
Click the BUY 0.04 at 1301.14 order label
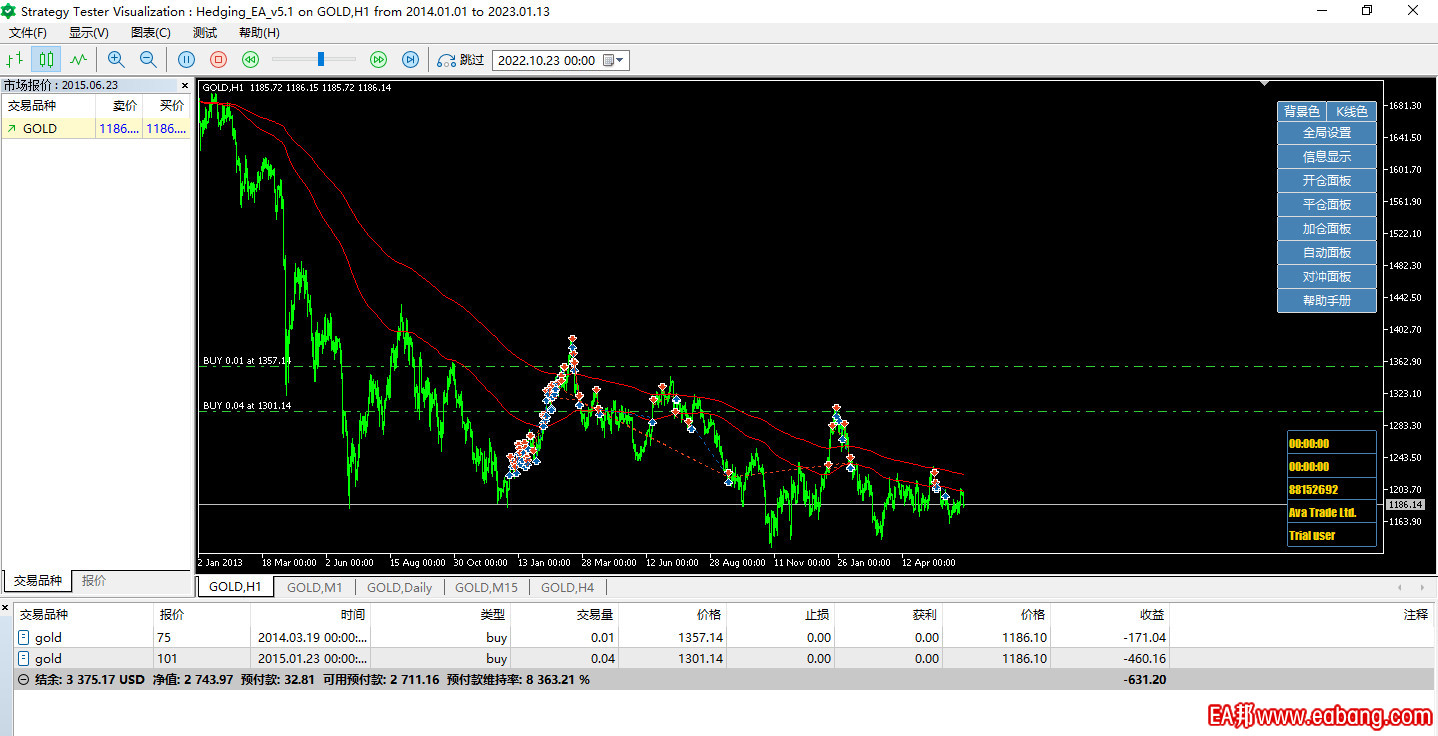pyautogui.click(x=247, y=405)
